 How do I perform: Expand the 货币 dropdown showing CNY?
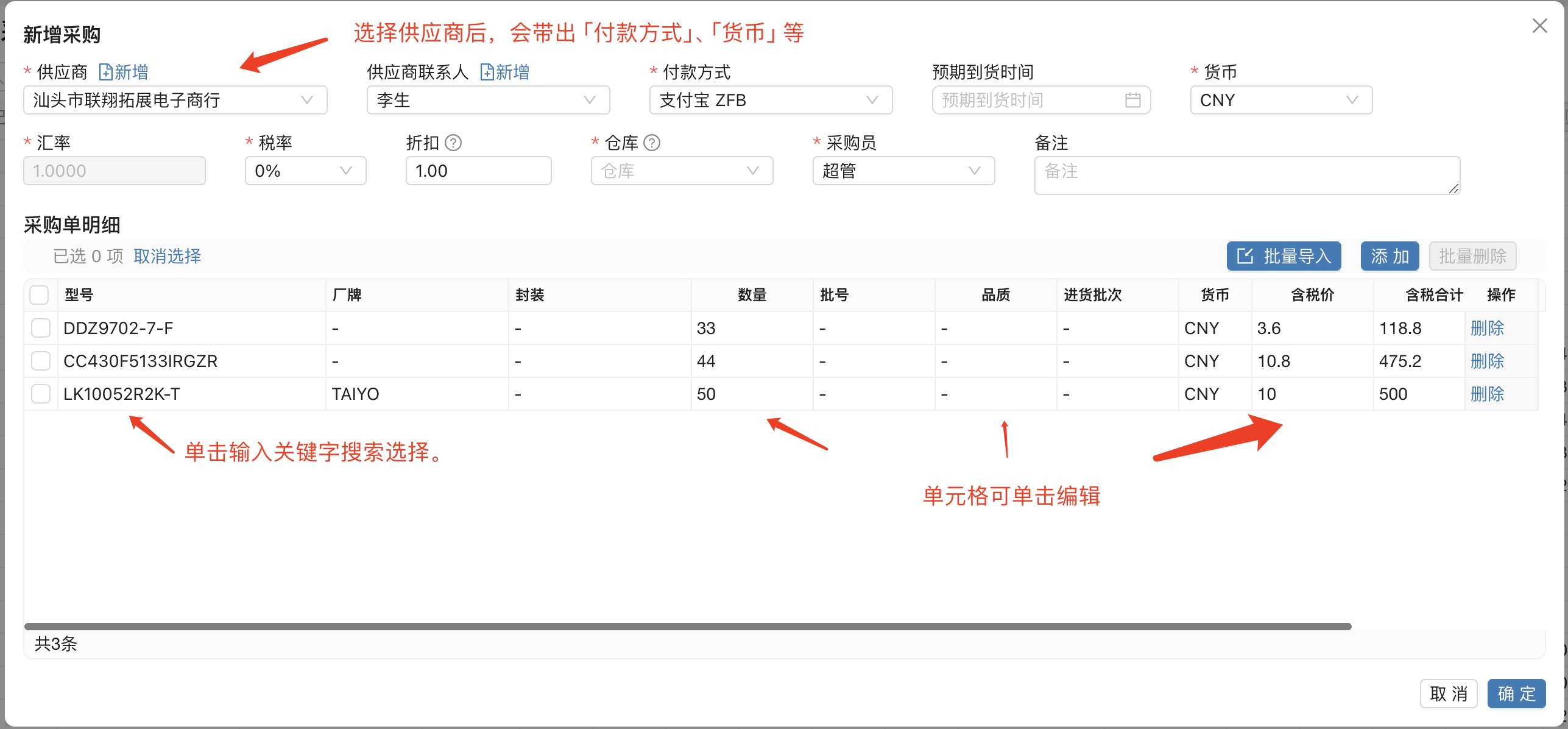tap(1280, 100)
